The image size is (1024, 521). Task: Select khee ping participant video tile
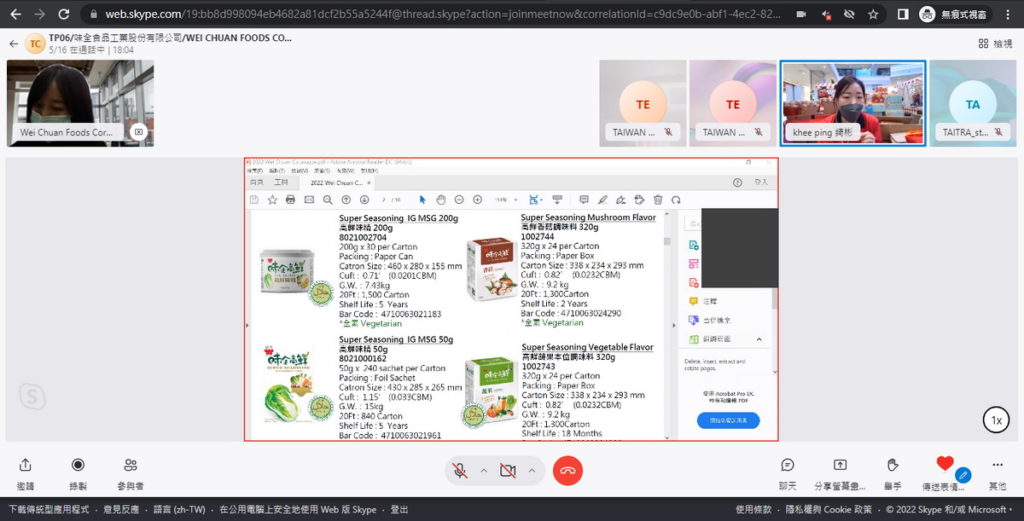(x=852, y=103)
